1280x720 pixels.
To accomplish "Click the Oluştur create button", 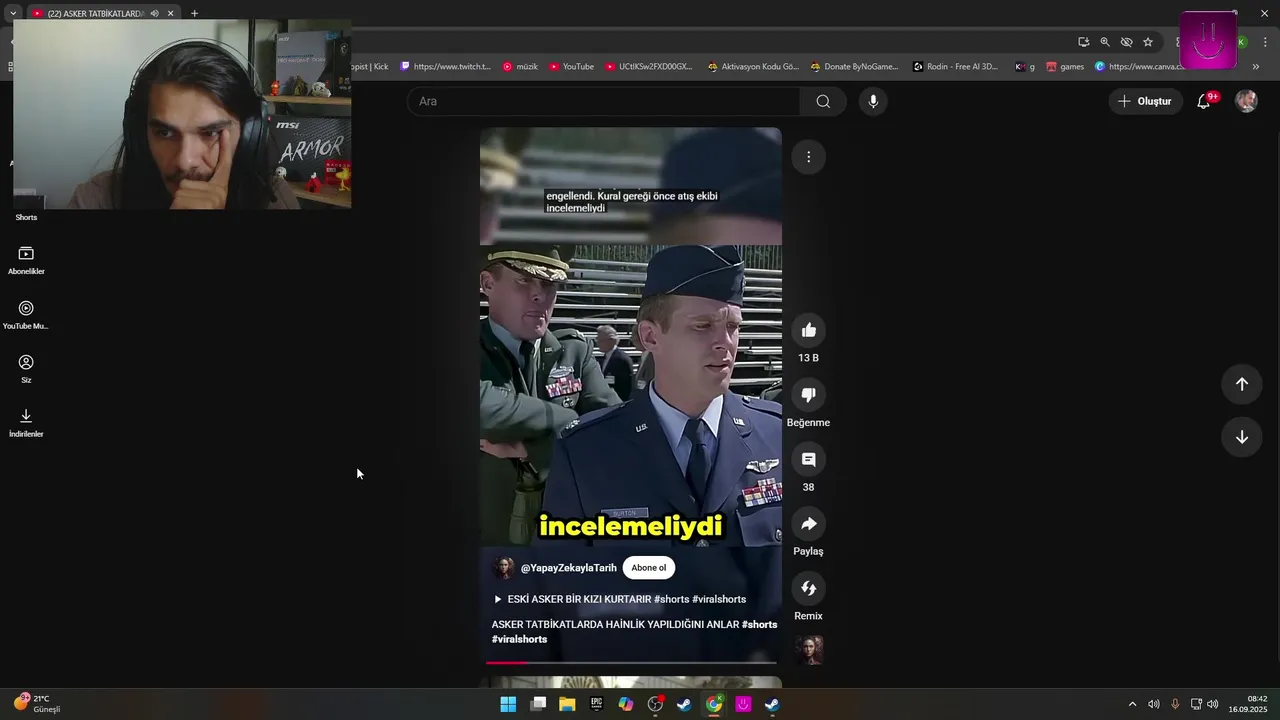I will 1145,101.
